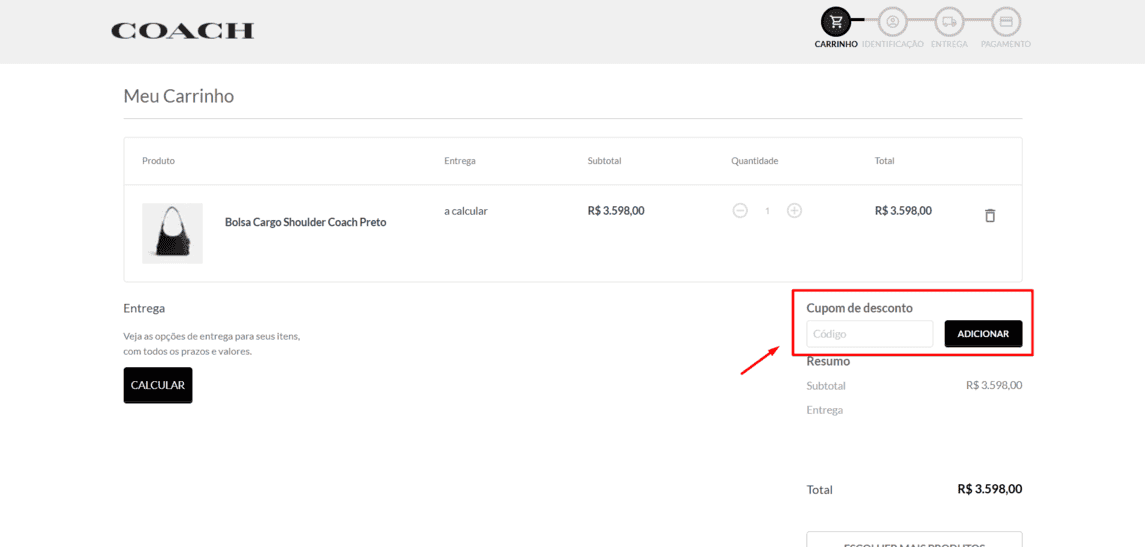This screenshot has height=547, width=1145.
Task: Click the bold Total R$ 3.598,00 in summary
Action: click(x=989, y=489)
